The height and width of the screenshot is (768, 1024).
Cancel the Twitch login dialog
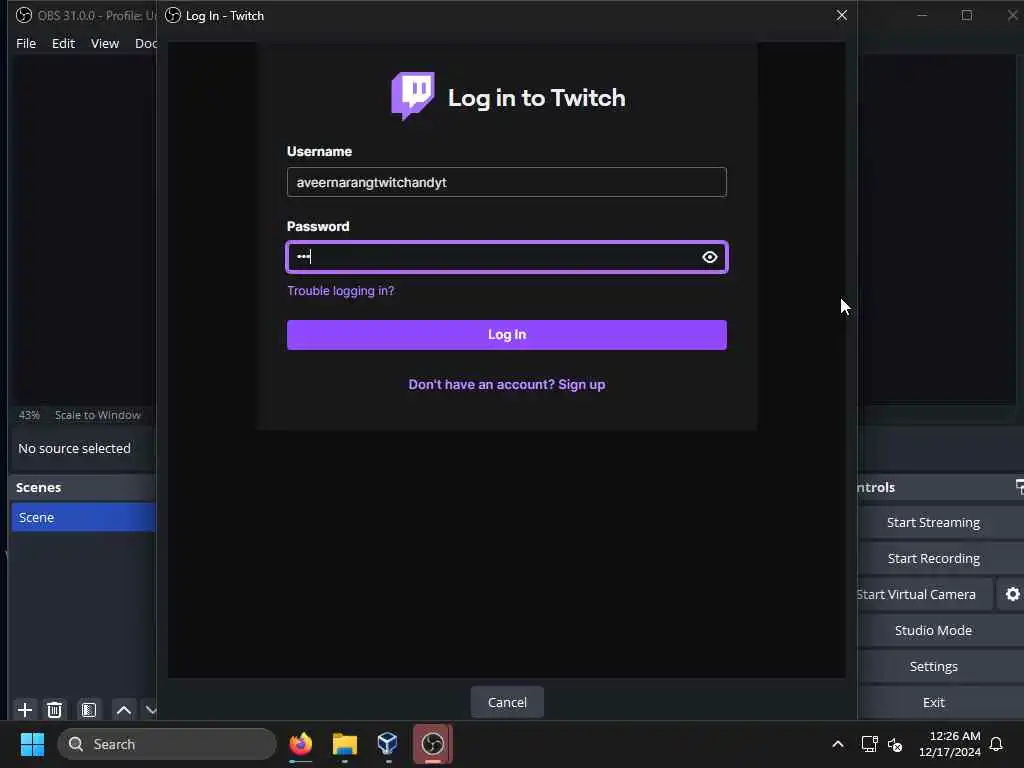pyautogui.click(x=507, y=702)
